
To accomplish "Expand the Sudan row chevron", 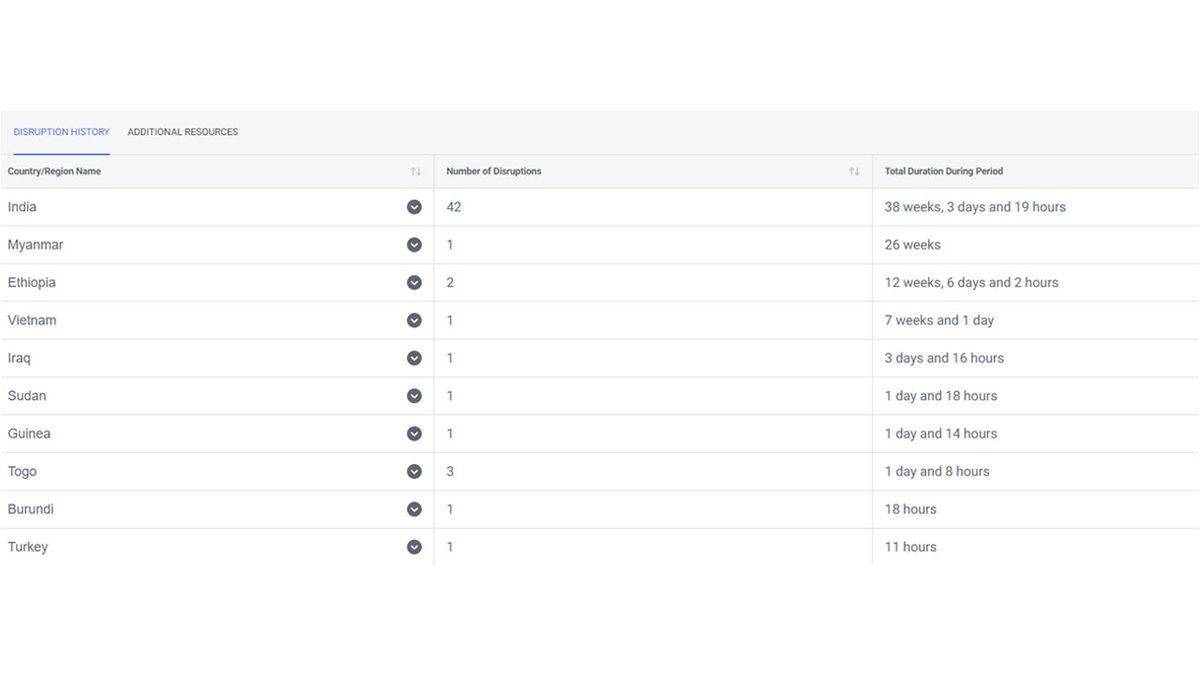I will click(414, 396).
